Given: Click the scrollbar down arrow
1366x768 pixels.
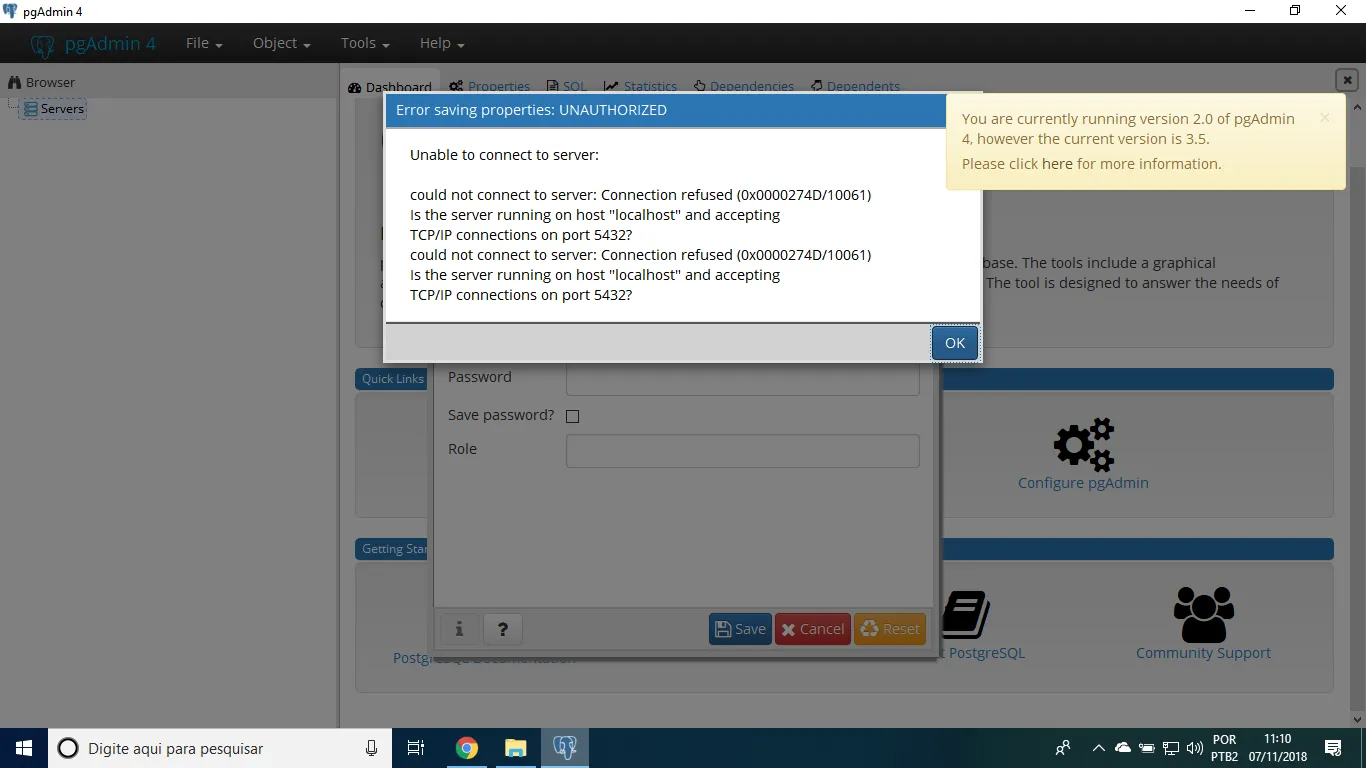Looking at the screenshot, I should [1357, 718].
